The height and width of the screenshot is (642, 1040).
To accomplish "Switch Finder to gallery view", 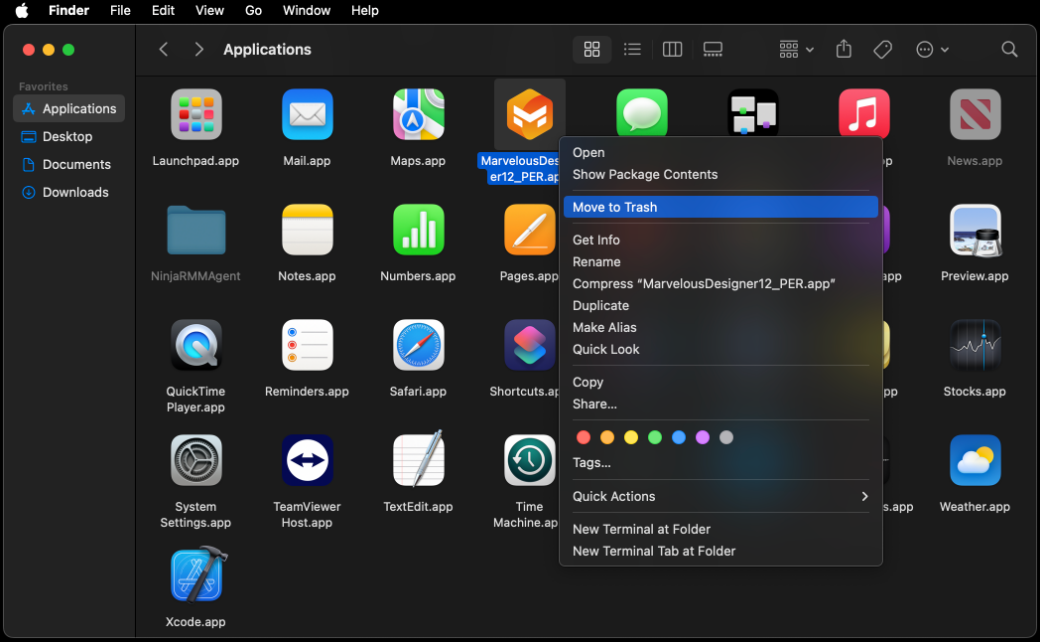I will [x=713, y=49].
